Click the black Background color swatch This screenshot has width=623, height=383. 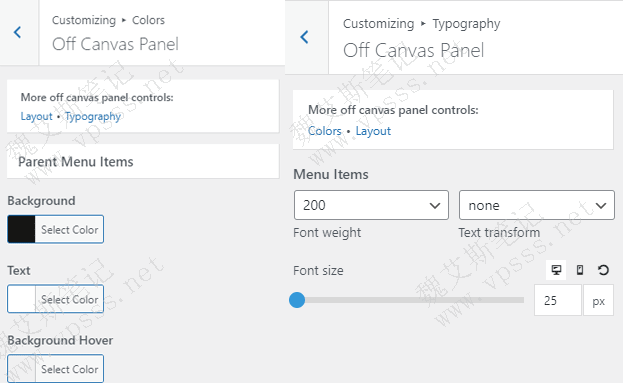[x=21, y=229]
